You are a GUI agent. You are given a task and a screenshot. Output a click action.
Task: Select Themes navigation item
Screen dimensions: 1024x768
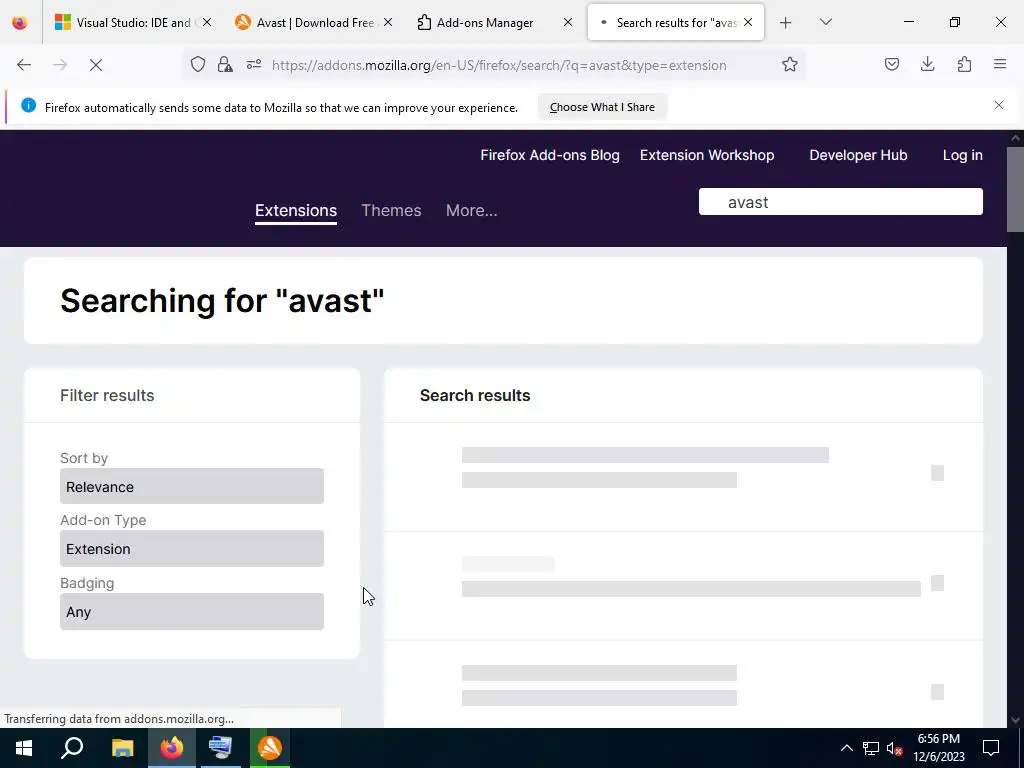391,210
